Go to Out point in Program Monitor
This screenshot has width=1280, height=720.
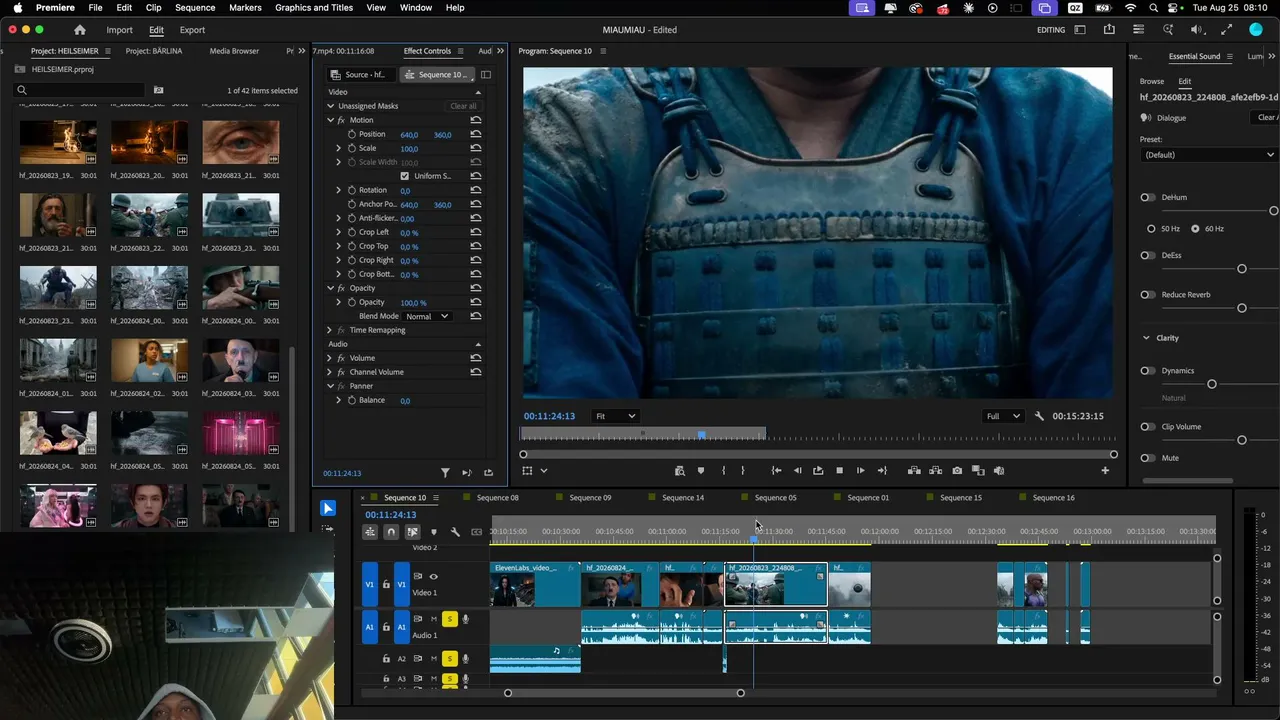point(882,471)
